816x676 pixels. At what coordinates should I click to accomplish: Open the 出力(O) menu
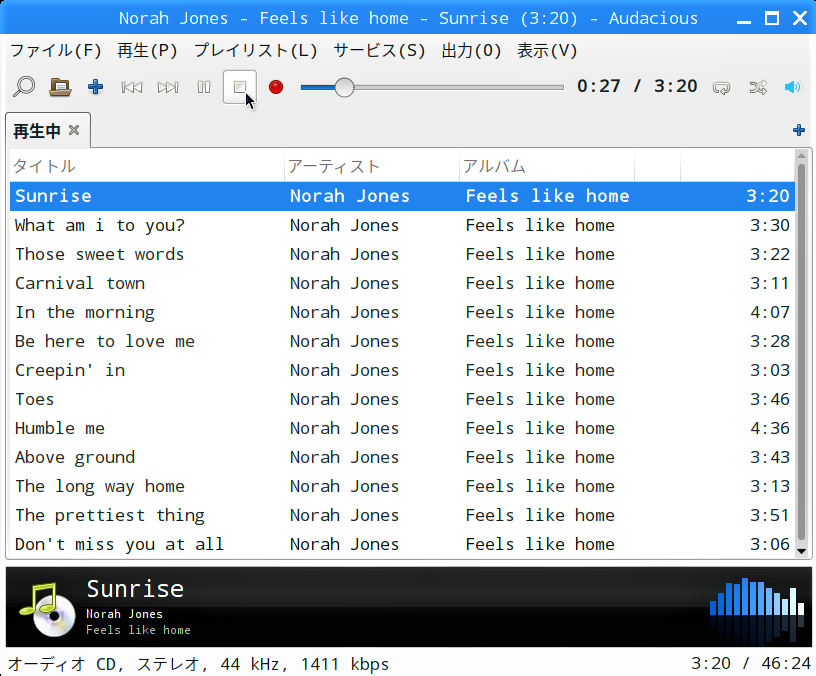(x=471, y=51)
